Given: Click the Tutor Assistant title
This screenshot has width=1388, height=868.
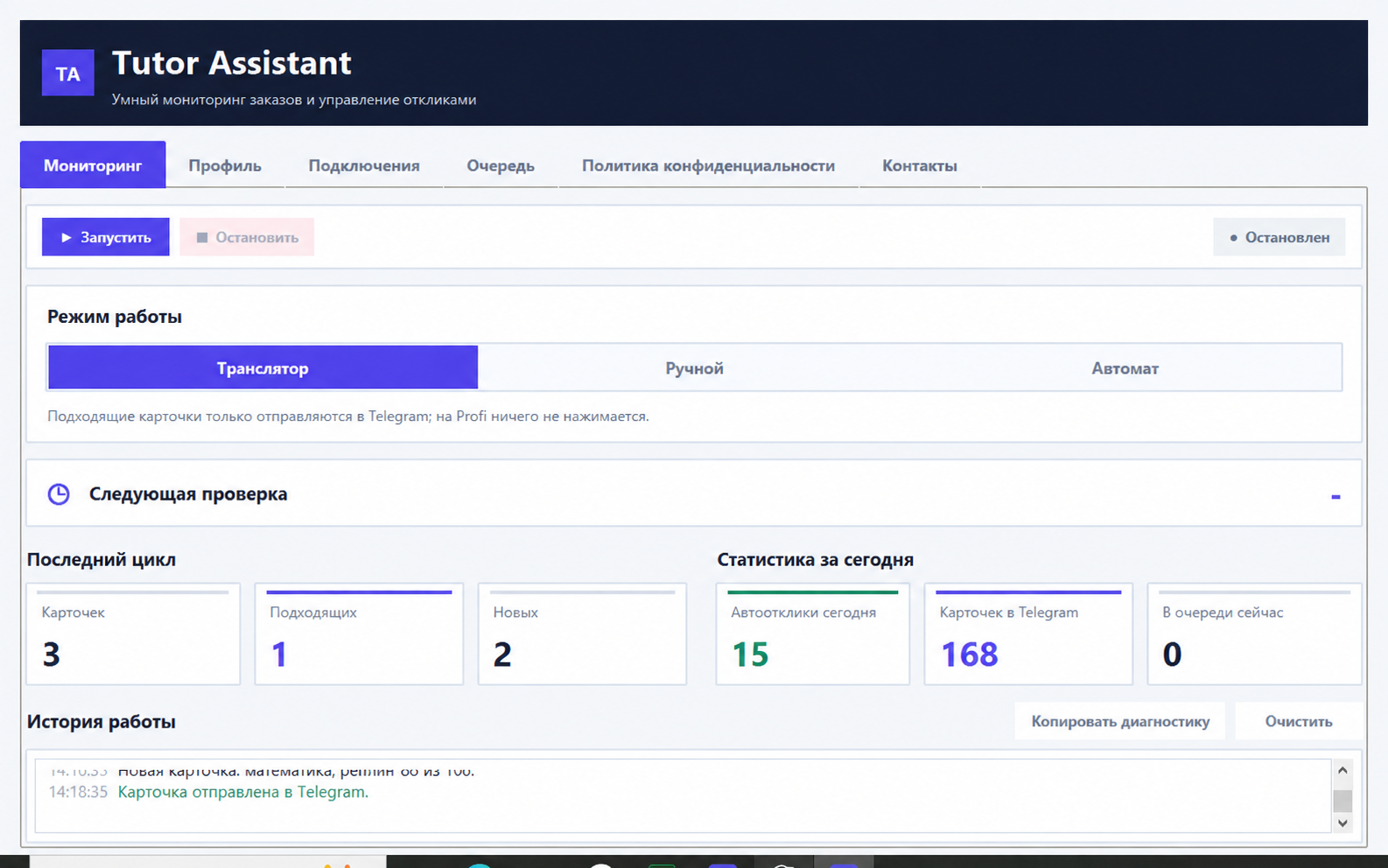Looking at the screenshot, I should tap(232, 63).
